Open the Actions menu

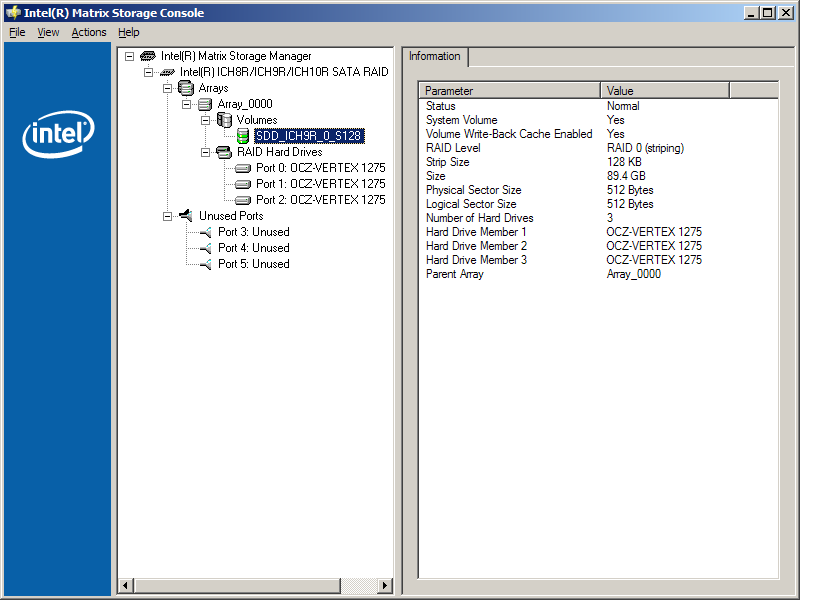click(x=89, y=32)
